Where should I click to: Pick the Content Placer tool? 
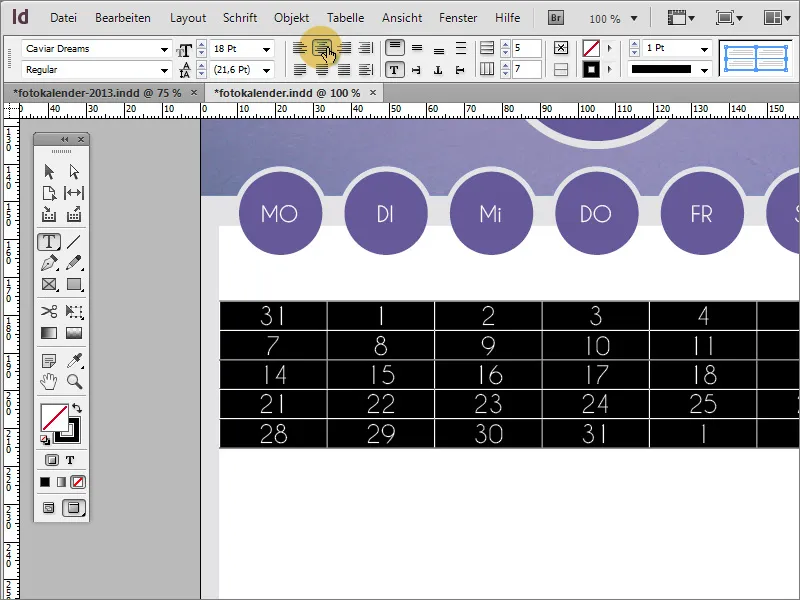pos(74,214)
